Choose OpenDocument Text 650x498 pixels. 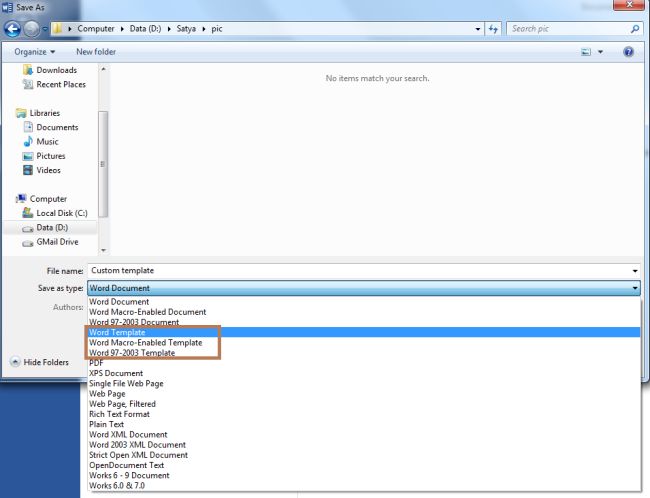(364, 465)
